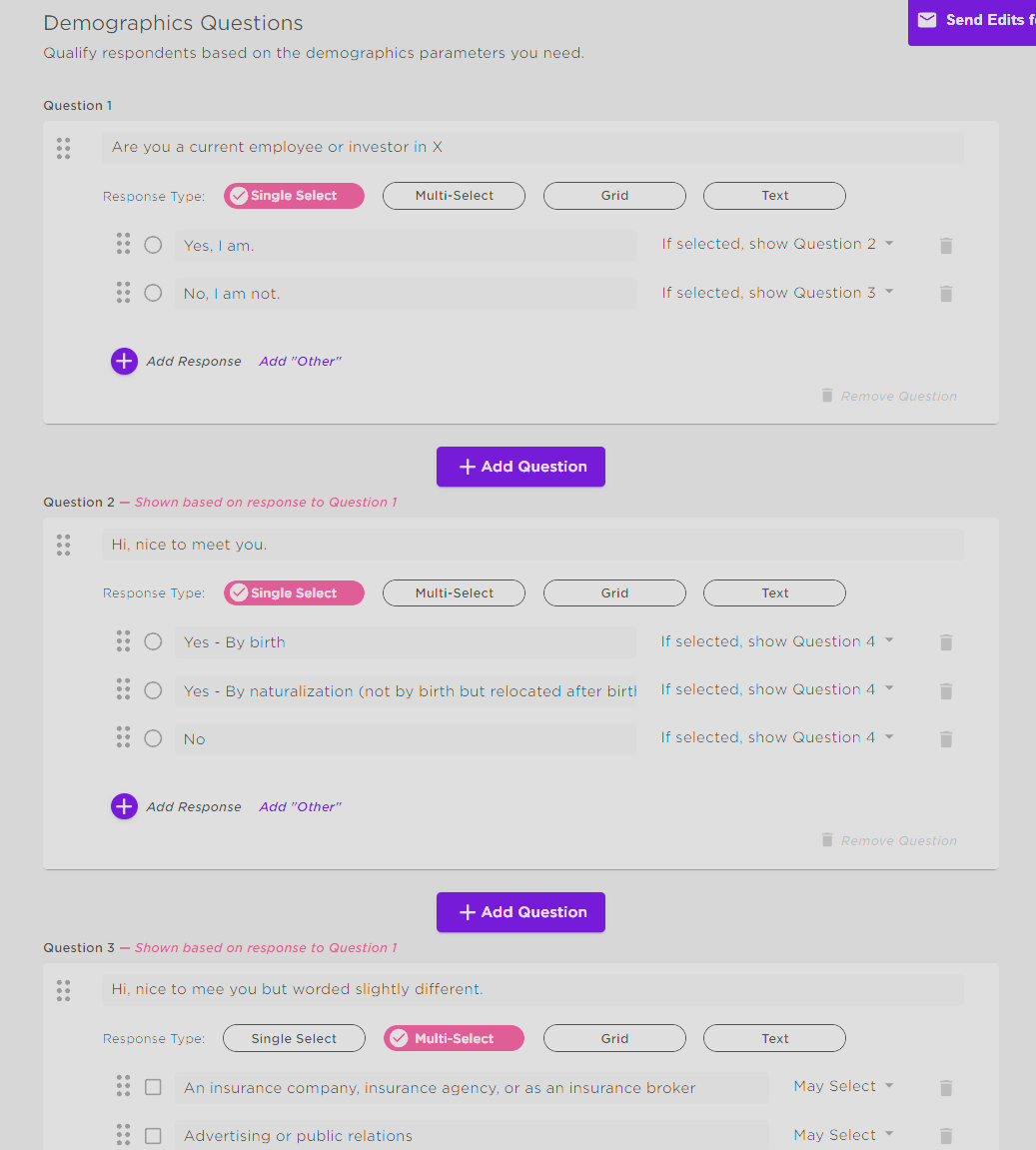The height and width of the screenshot is (1150, 1036).
Task: Delete the "Yes, I am." response
Action: point(946,246)
